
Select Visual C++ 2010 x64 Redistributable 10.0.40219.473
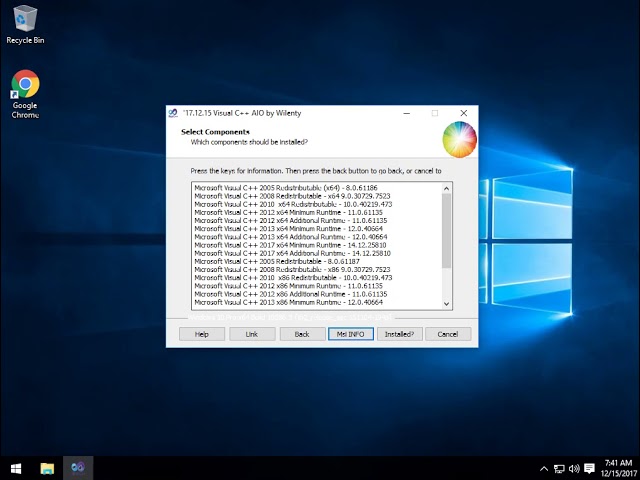[293, 204]
